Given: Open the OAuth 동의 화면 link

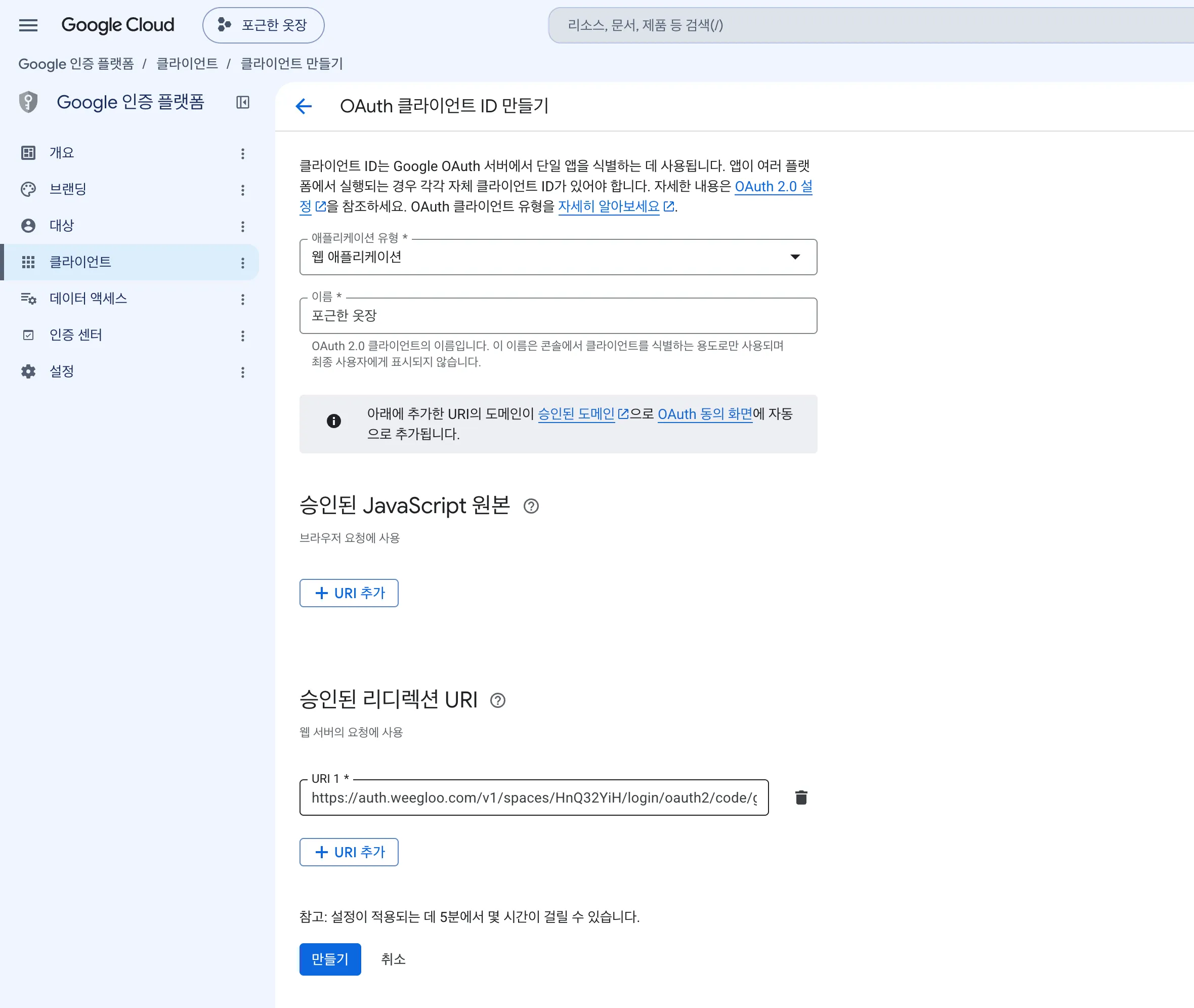Looking at the screenshot, I should (x=705, y=414).
